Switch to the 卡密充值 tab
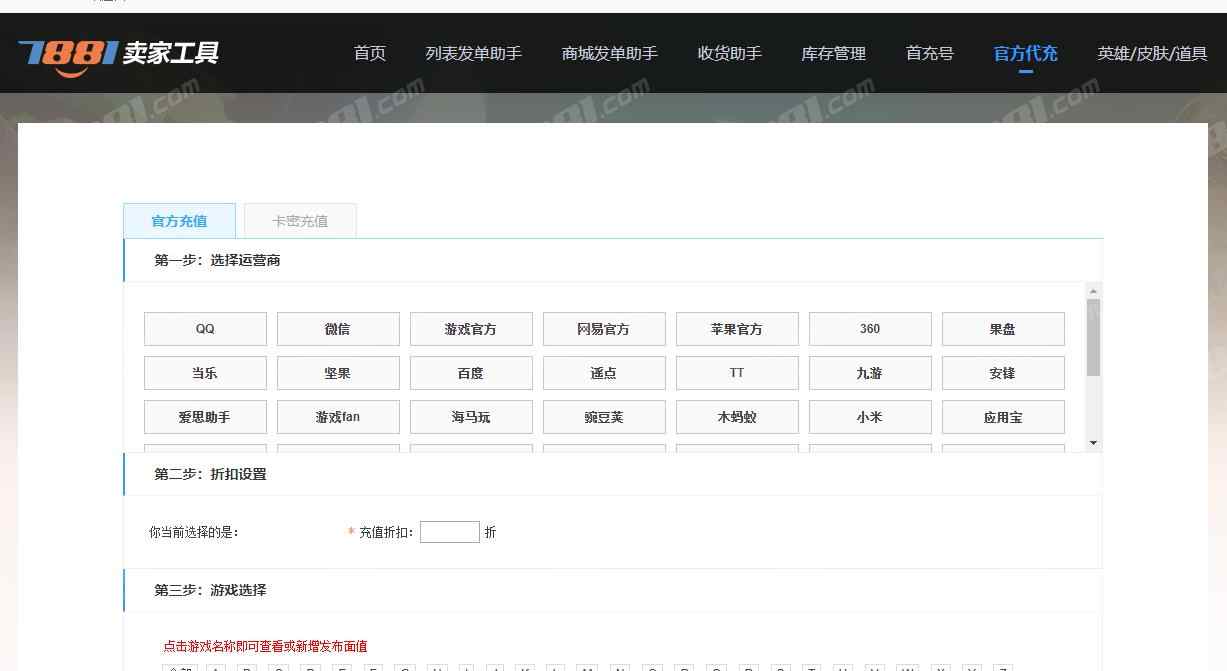 (300, 221)
